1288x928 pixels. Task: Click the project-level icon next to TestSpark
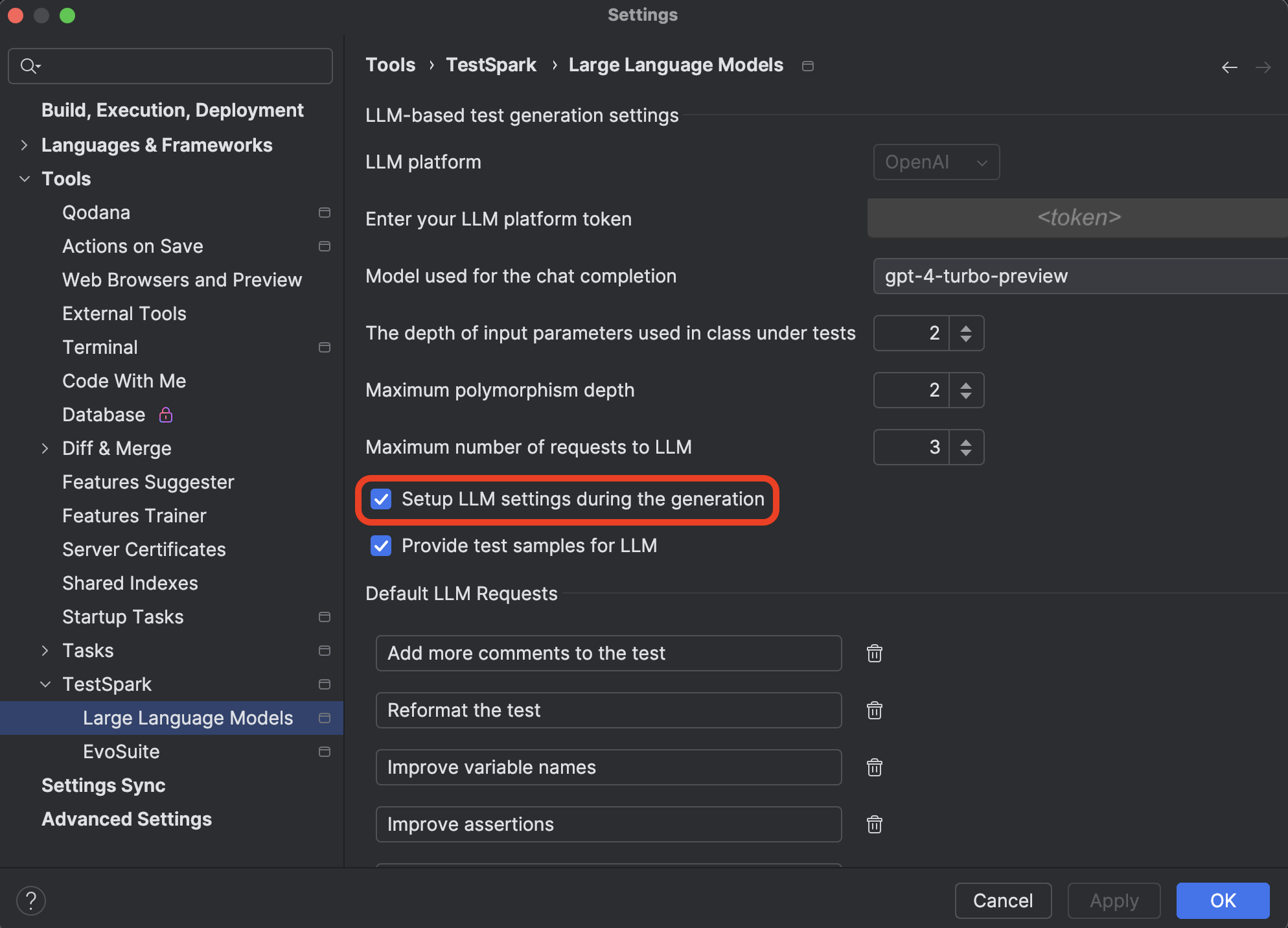pos(325,684)
